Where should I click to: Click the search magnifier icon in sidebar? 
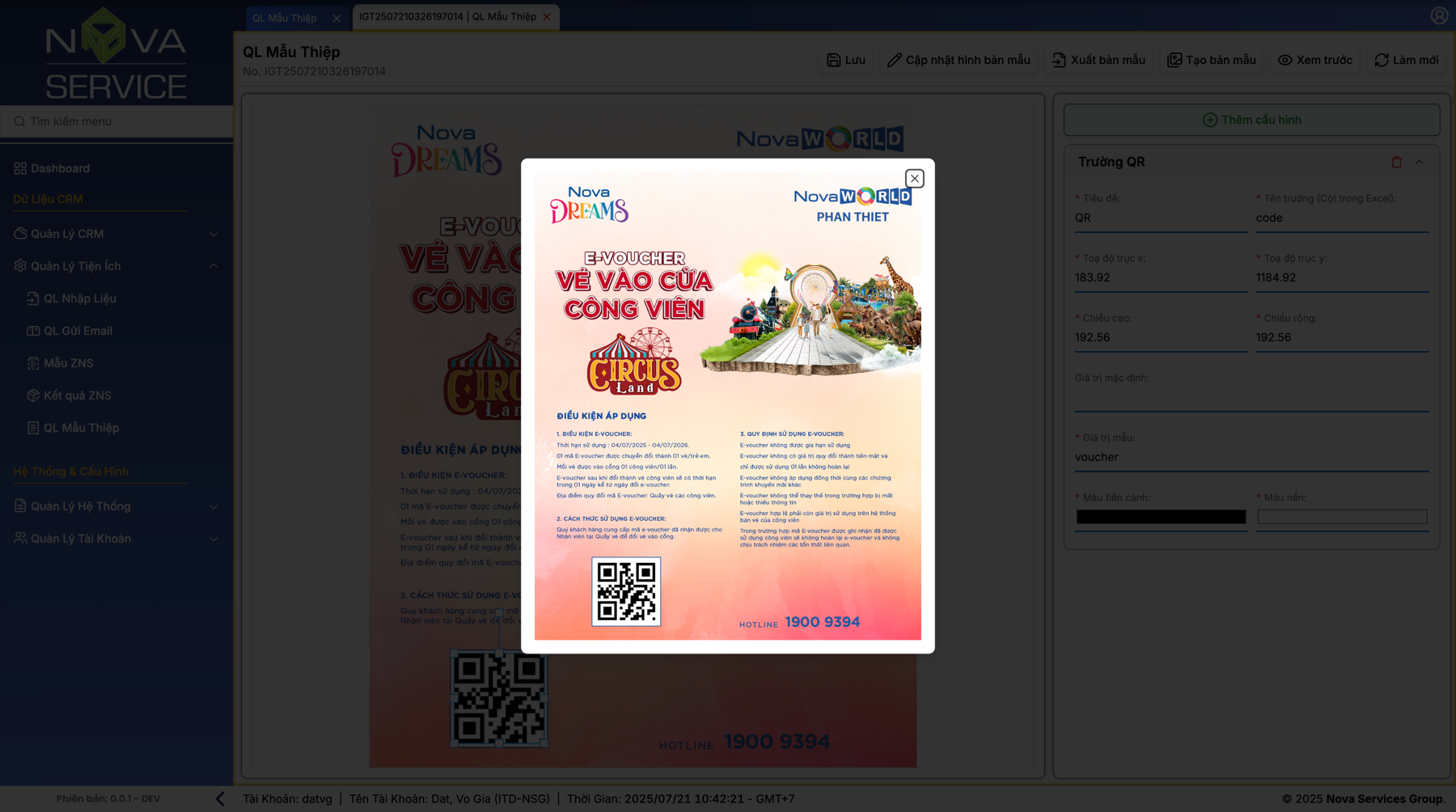19,121
